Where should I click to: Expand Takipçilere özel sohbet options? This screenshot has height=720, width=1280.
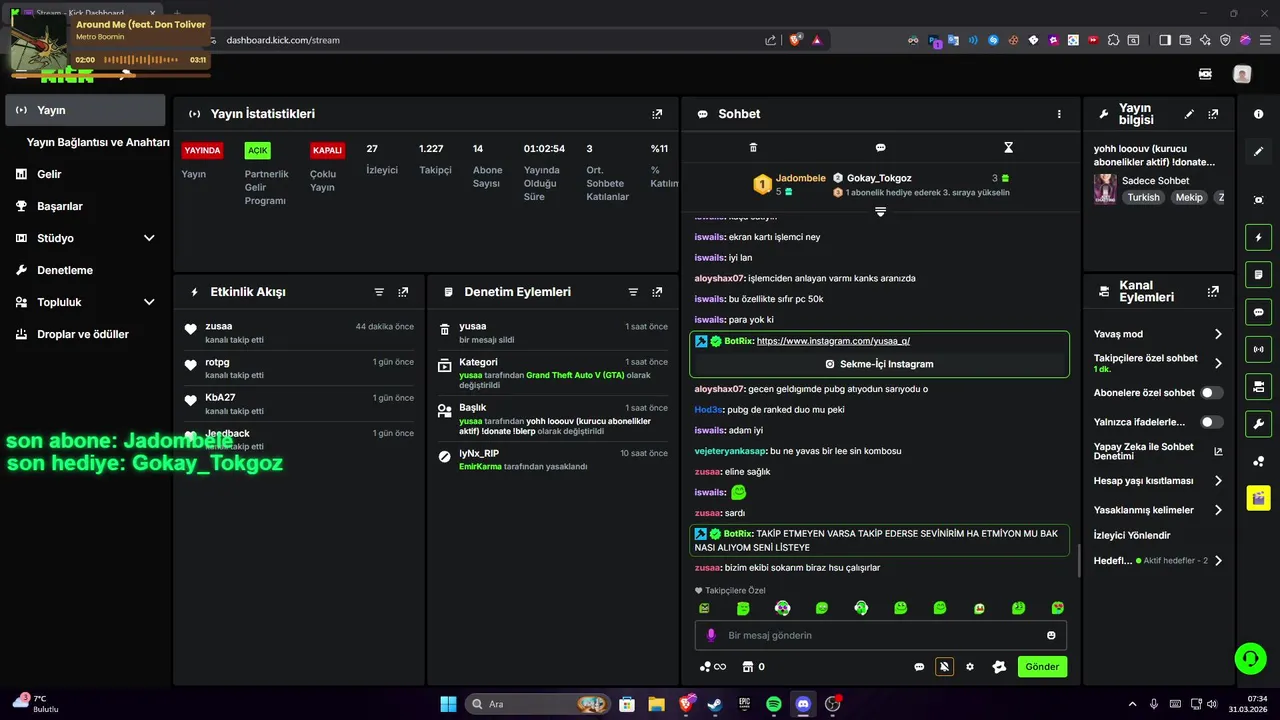(x=1218, y=363)
